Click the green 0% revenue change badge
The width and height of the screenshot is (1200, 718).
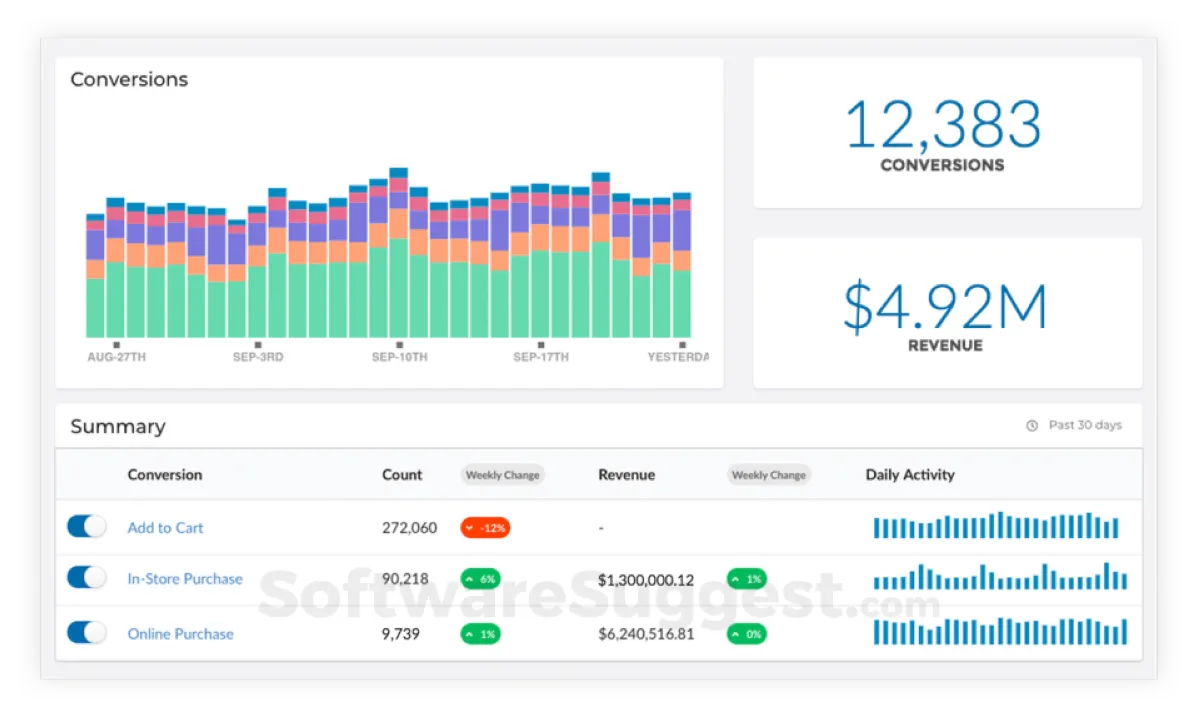pyautogui.click(x=747, y=634)
